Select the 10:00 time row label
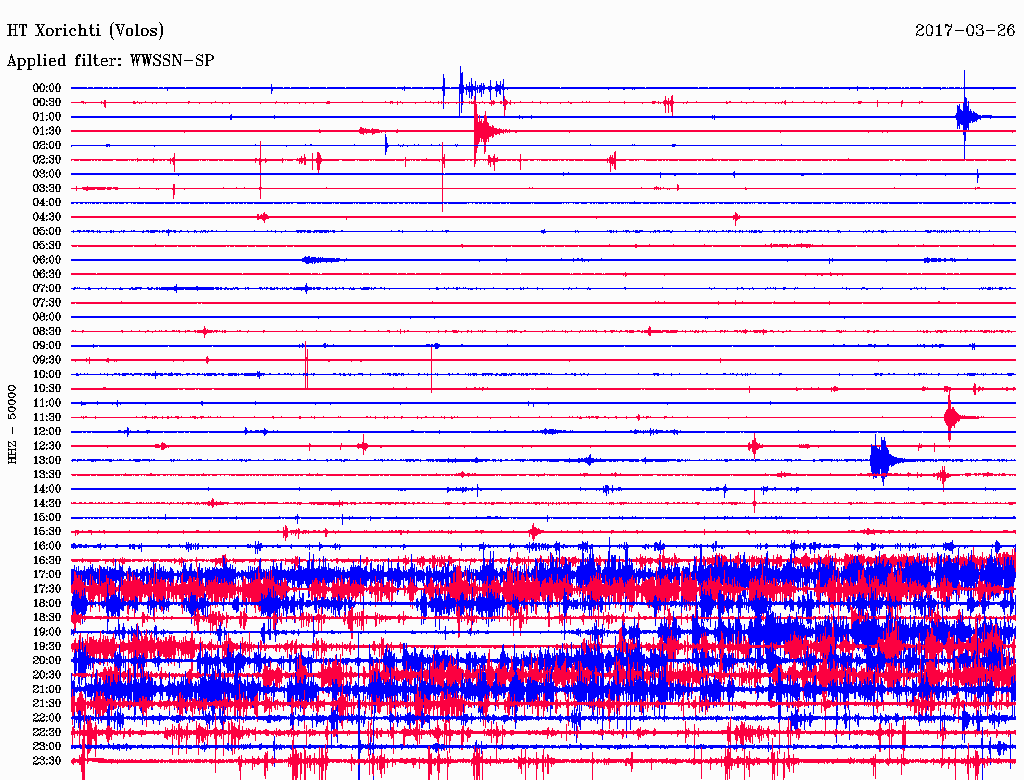This screenshot has width=1024, height=780. point(47,374)
